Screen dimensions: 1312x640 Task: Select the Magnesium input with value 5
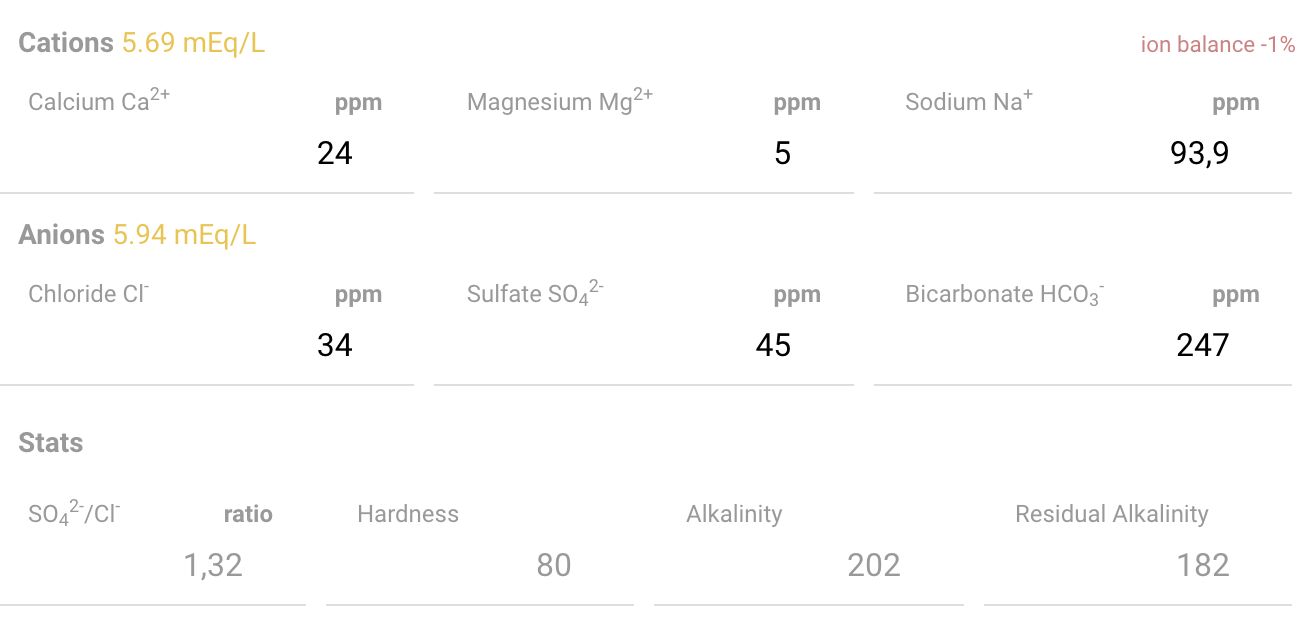(x=643, y=153)
